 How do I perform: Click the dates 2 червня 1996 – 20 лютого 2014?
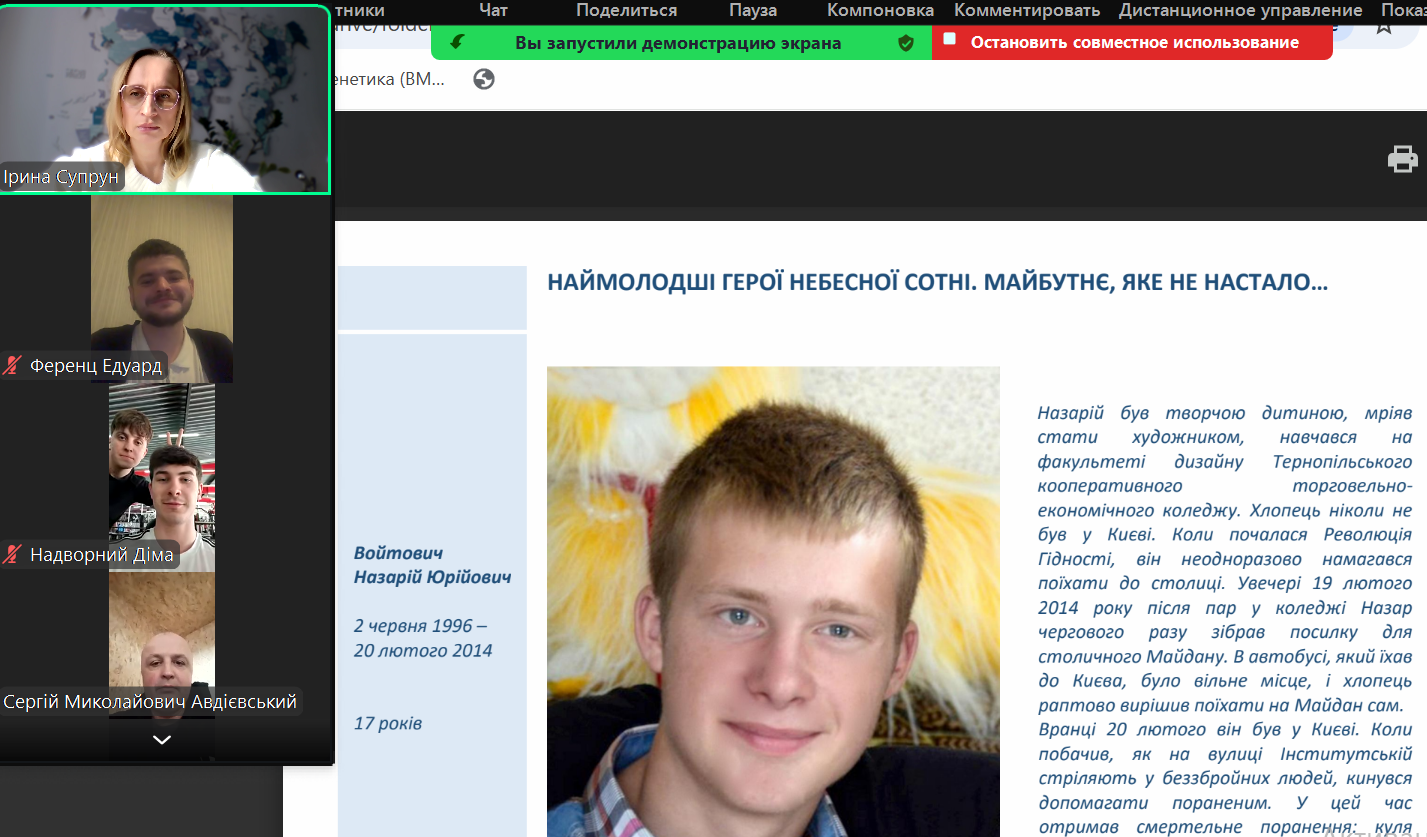(423, 638)
